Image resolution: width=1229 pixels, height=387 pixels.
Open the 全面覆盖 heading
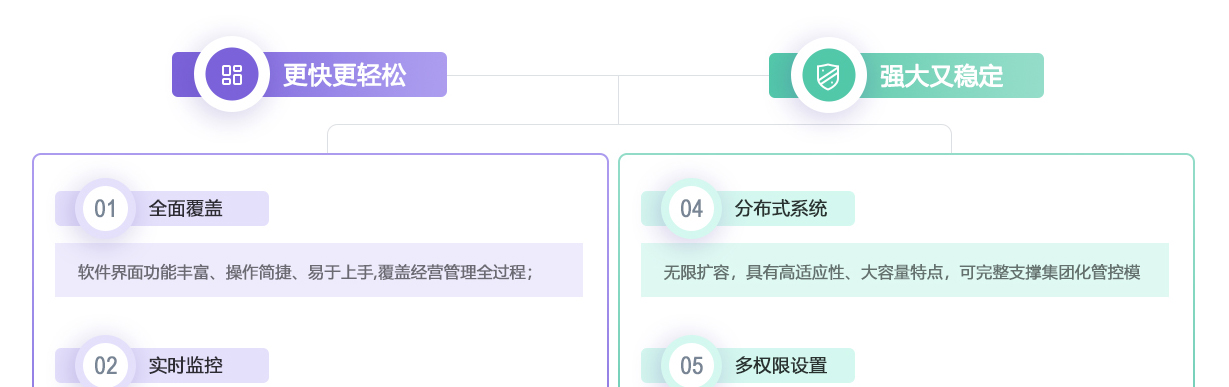pyautogui.click(x=186, y=209)
